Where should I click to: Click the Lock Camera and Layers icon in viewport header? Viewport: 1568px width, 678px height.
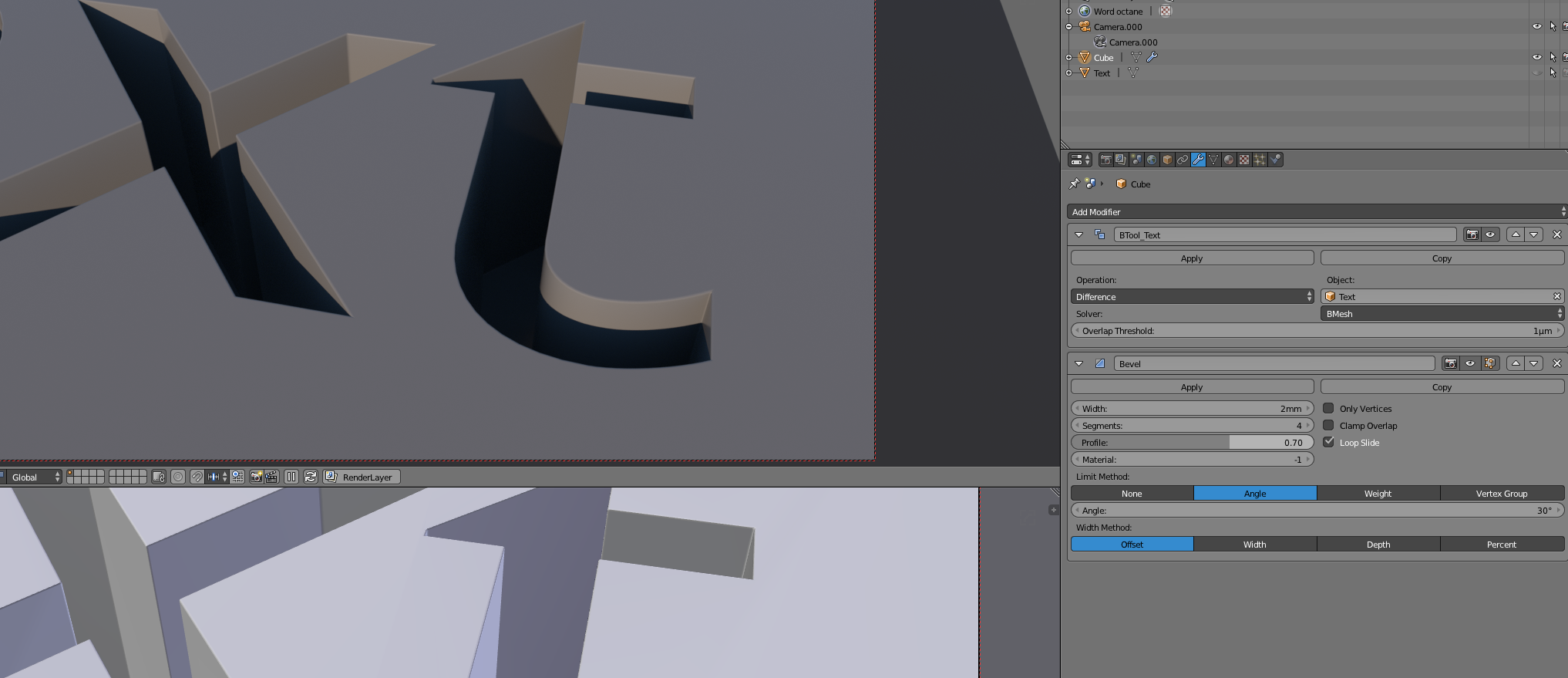[159, 477]
